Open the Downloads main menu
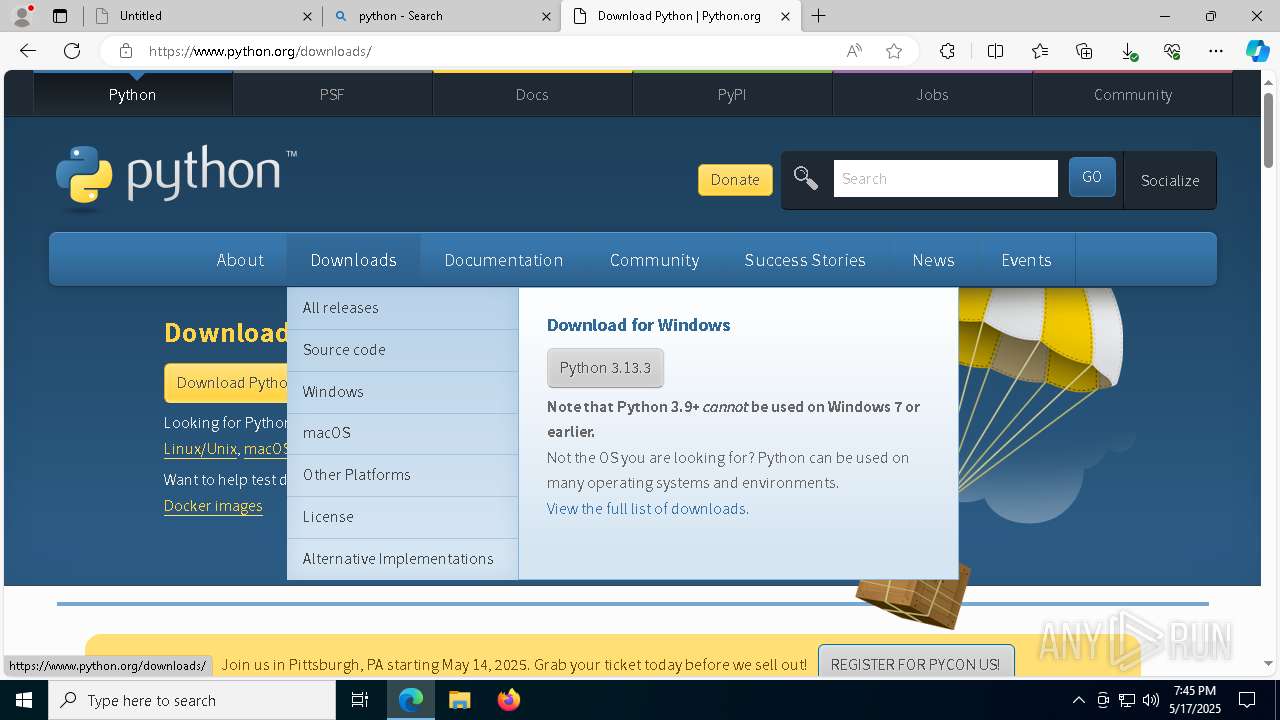 click(x=353, y=260)
